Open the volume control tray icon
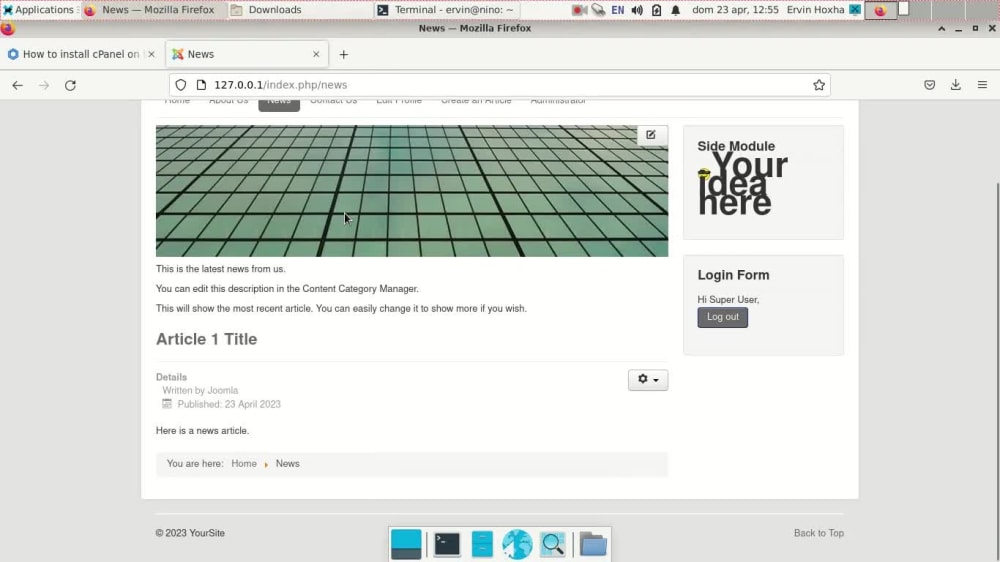The width and height of the screenshot is (1000, 562). pos(636,10)
